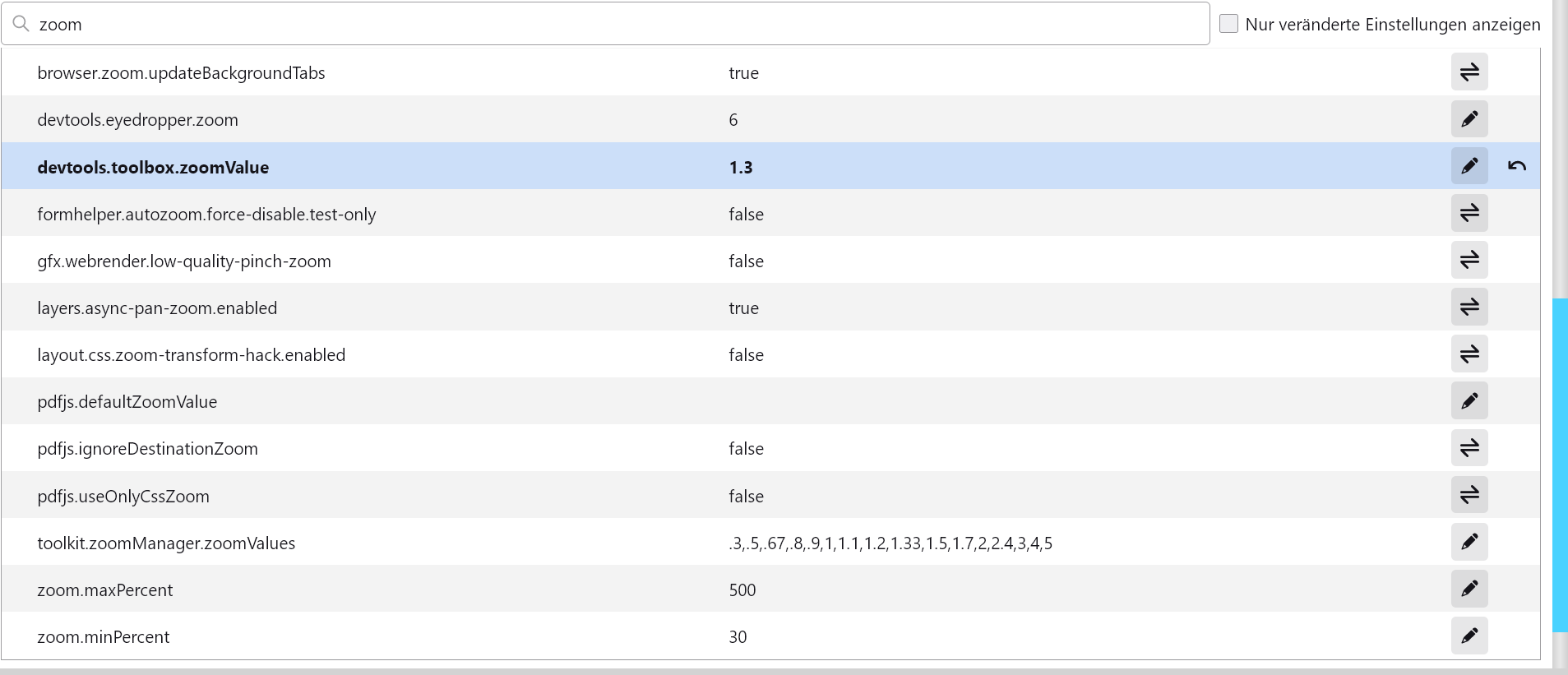1568x675 pixels.
Task: Edit devtools.eyedropper.zoom value with pencil icon
Action: [x=1469, y=119]
